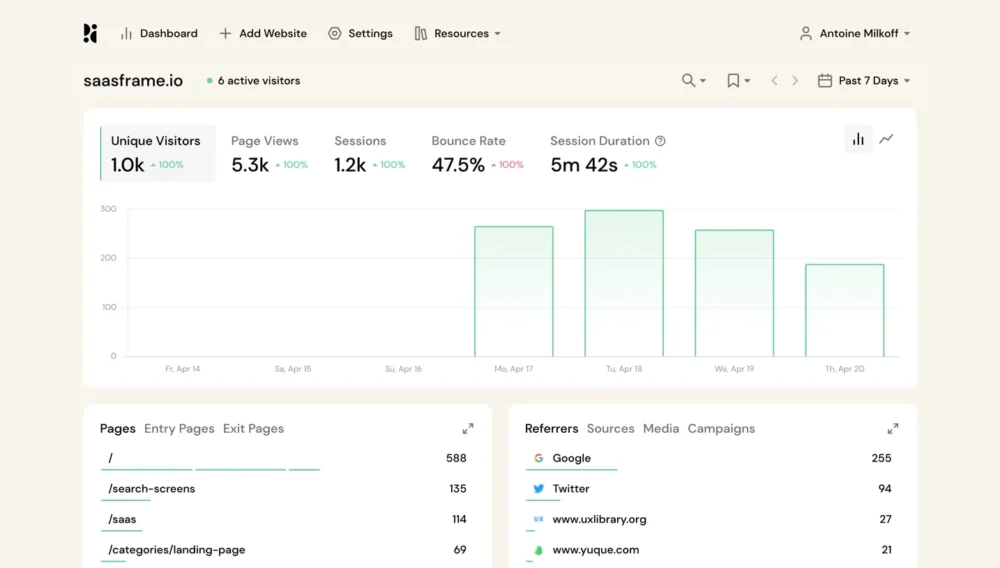Expand the Referrers panel to fullscreen
The height and width of the screenshot is (568, 1000).
pyautogui.click(x=893, y=429)
